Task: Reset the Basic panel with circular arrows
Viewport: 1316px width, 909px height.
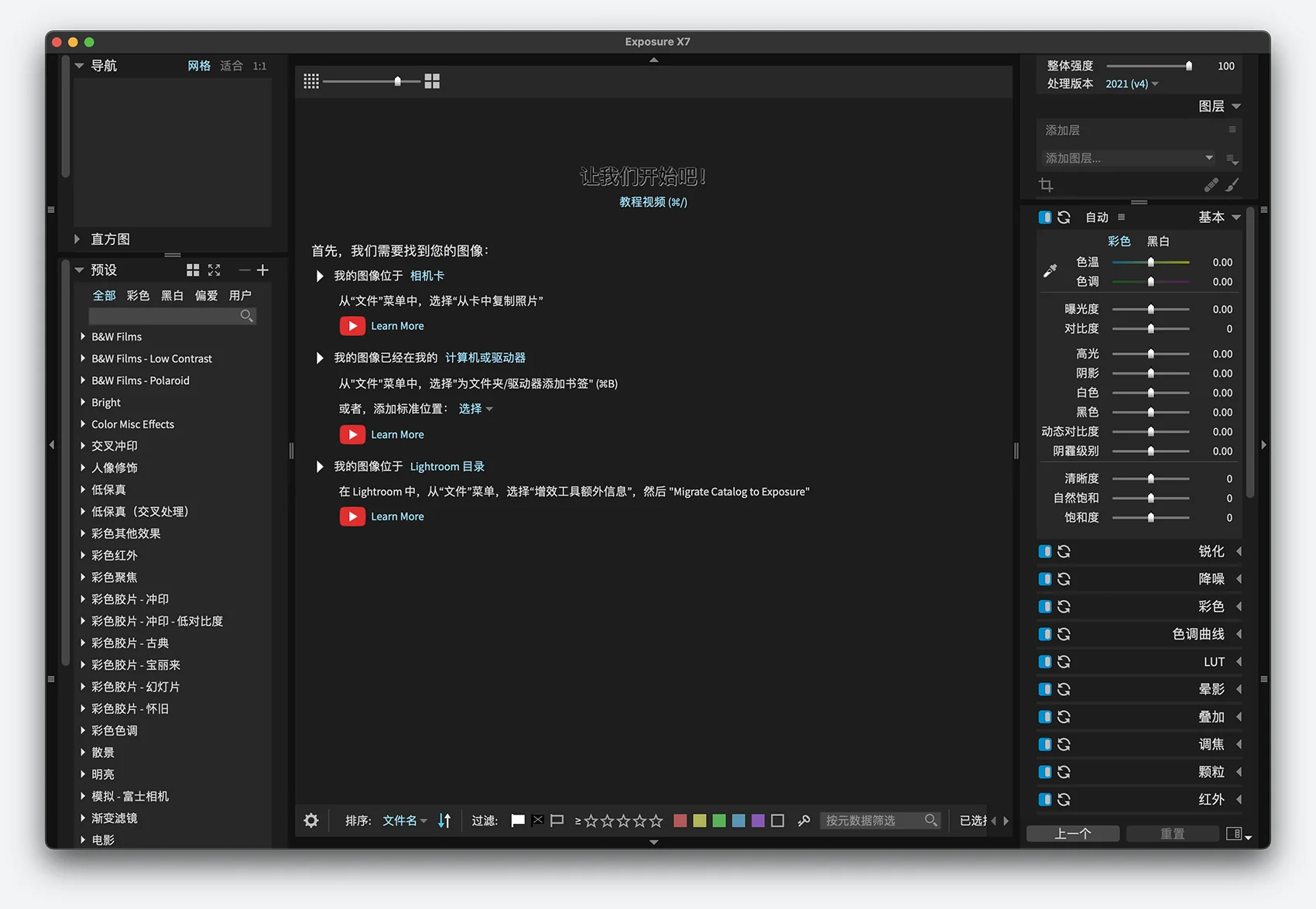Action: (1064, 218)
